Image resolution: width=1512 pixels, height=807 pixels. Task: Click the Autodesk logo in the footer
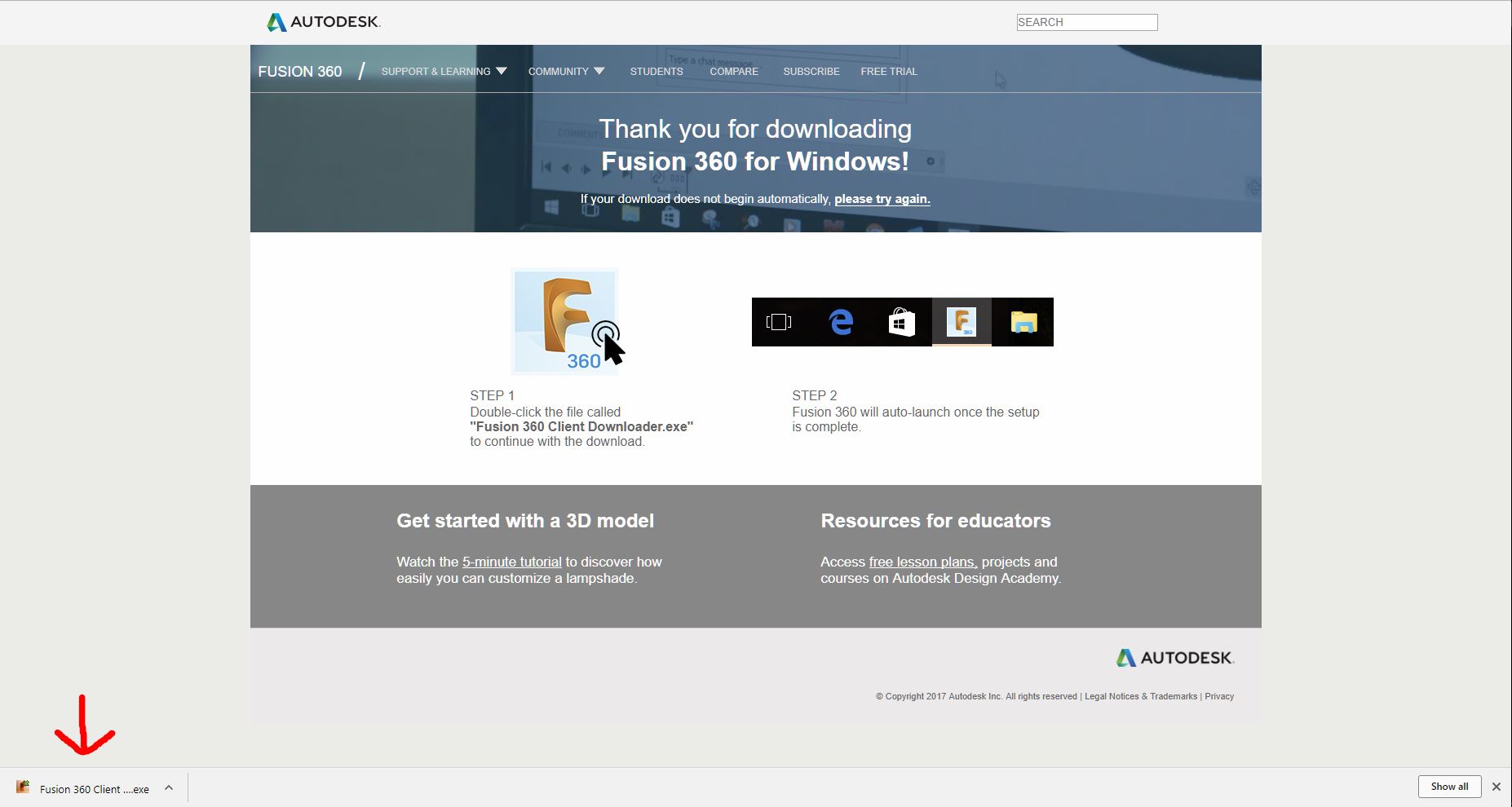tap(1175, 658)
